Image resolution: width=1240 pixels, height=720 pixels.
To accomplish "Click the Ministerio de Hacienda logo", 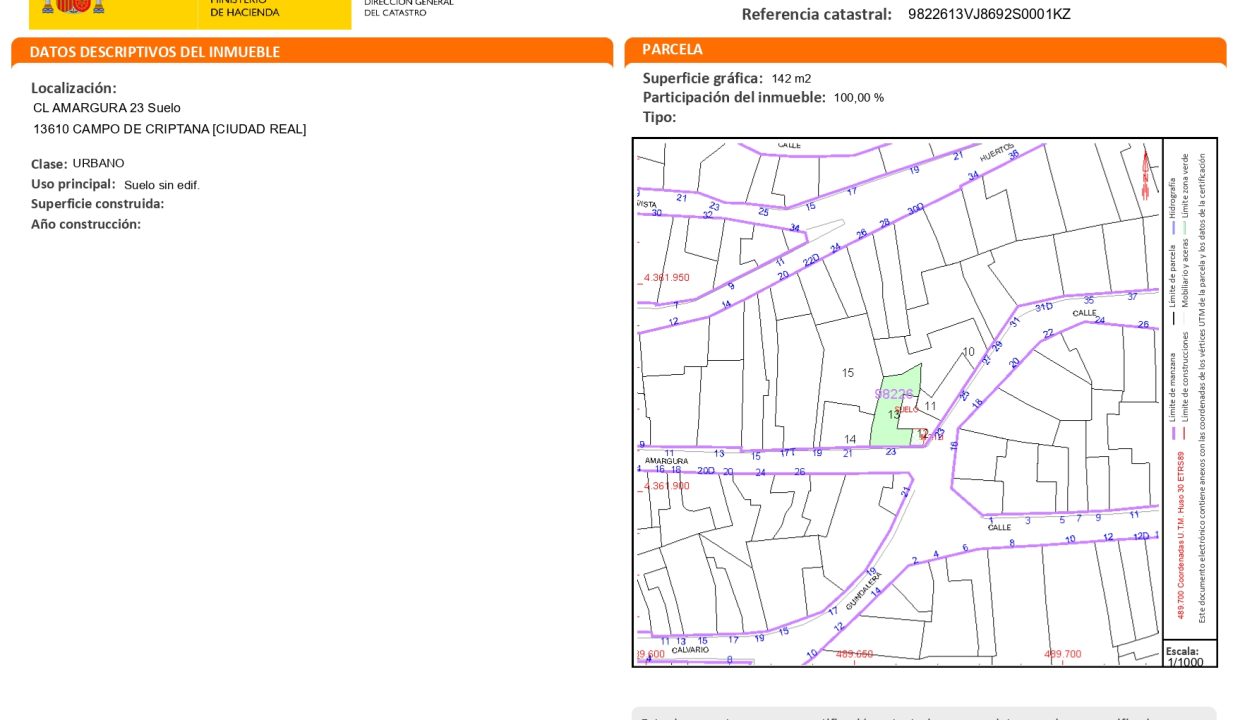I will pyautogui.click(x=245, y=9).
